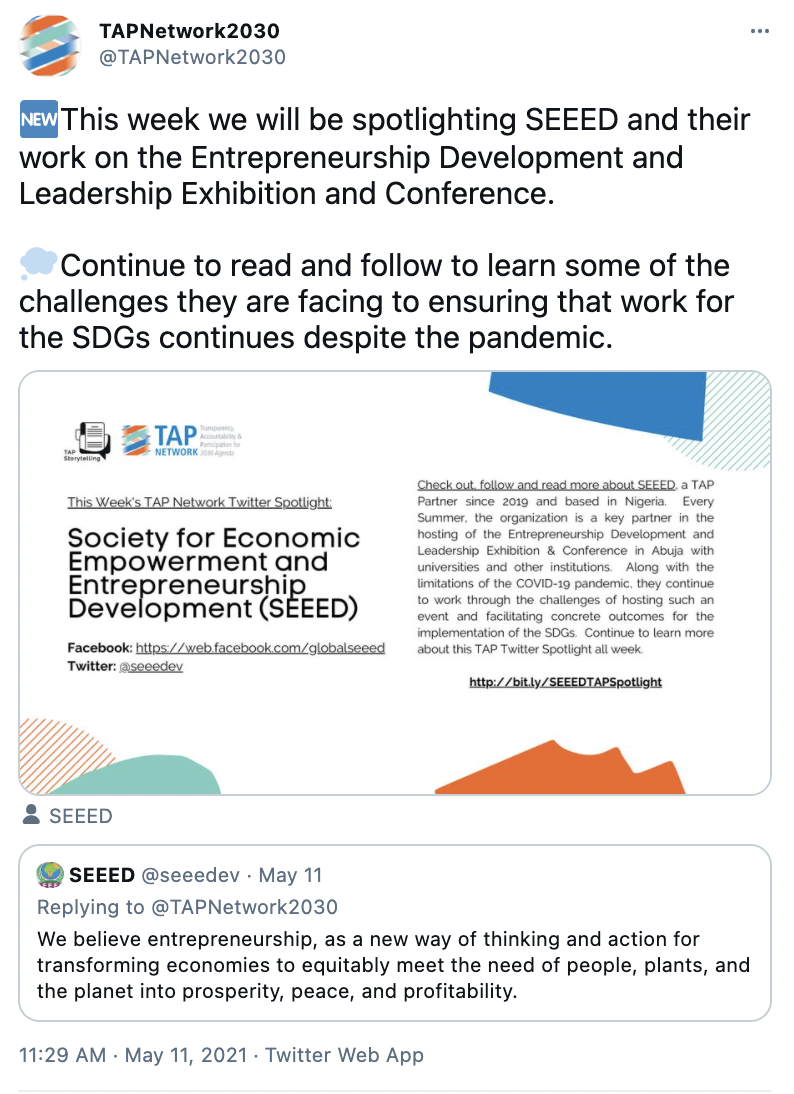Open the May 11 date on quoted tweet
Image resolution: width=794 pixels, height=1094 pixels.
(x=290, y=875)
